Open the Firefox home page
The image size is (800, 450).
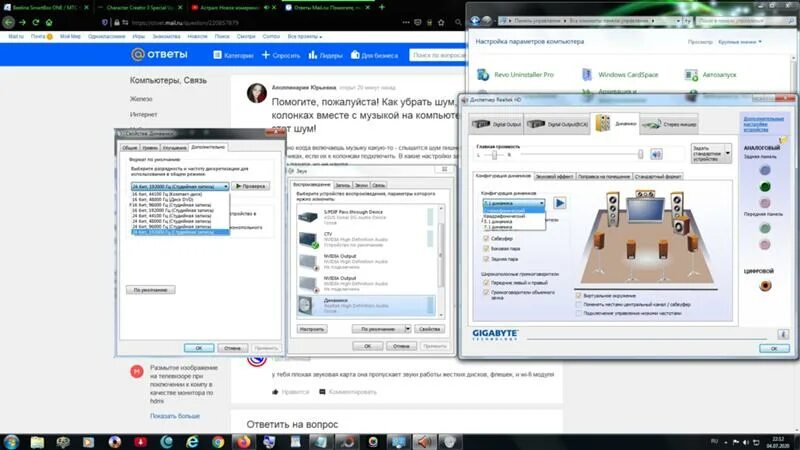49,22
